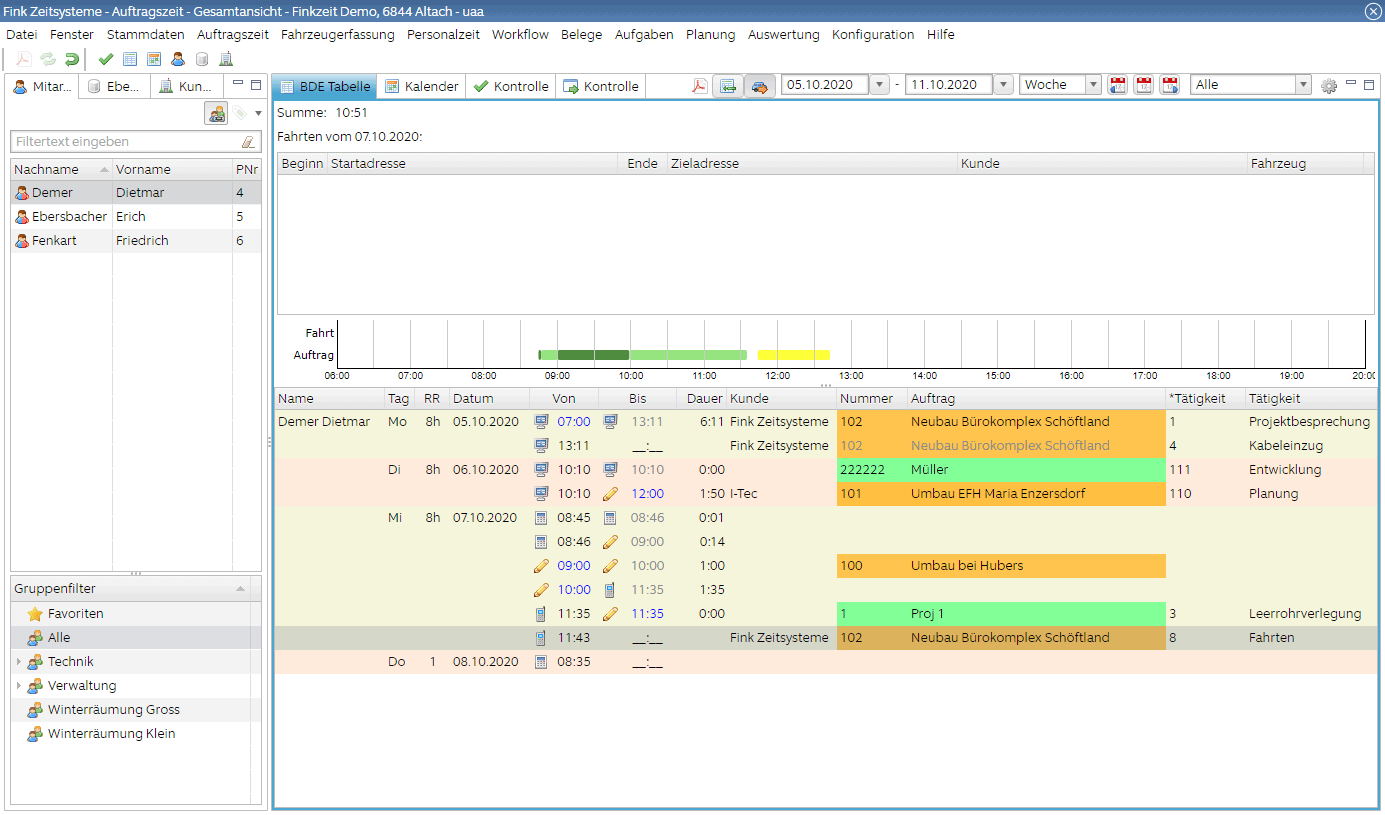Open the Alle filter dropdown

click(1302, 85)
